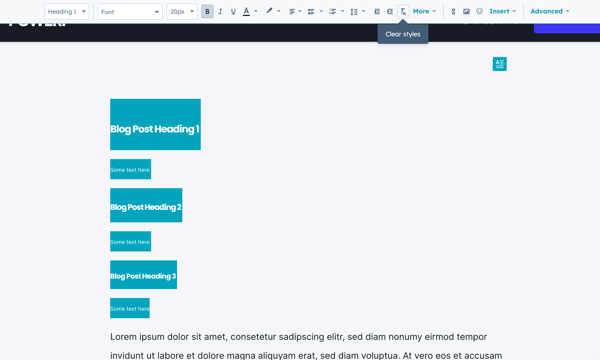Click the highlight brush icon
Screen dimensions: 600x360
[269, 11]
